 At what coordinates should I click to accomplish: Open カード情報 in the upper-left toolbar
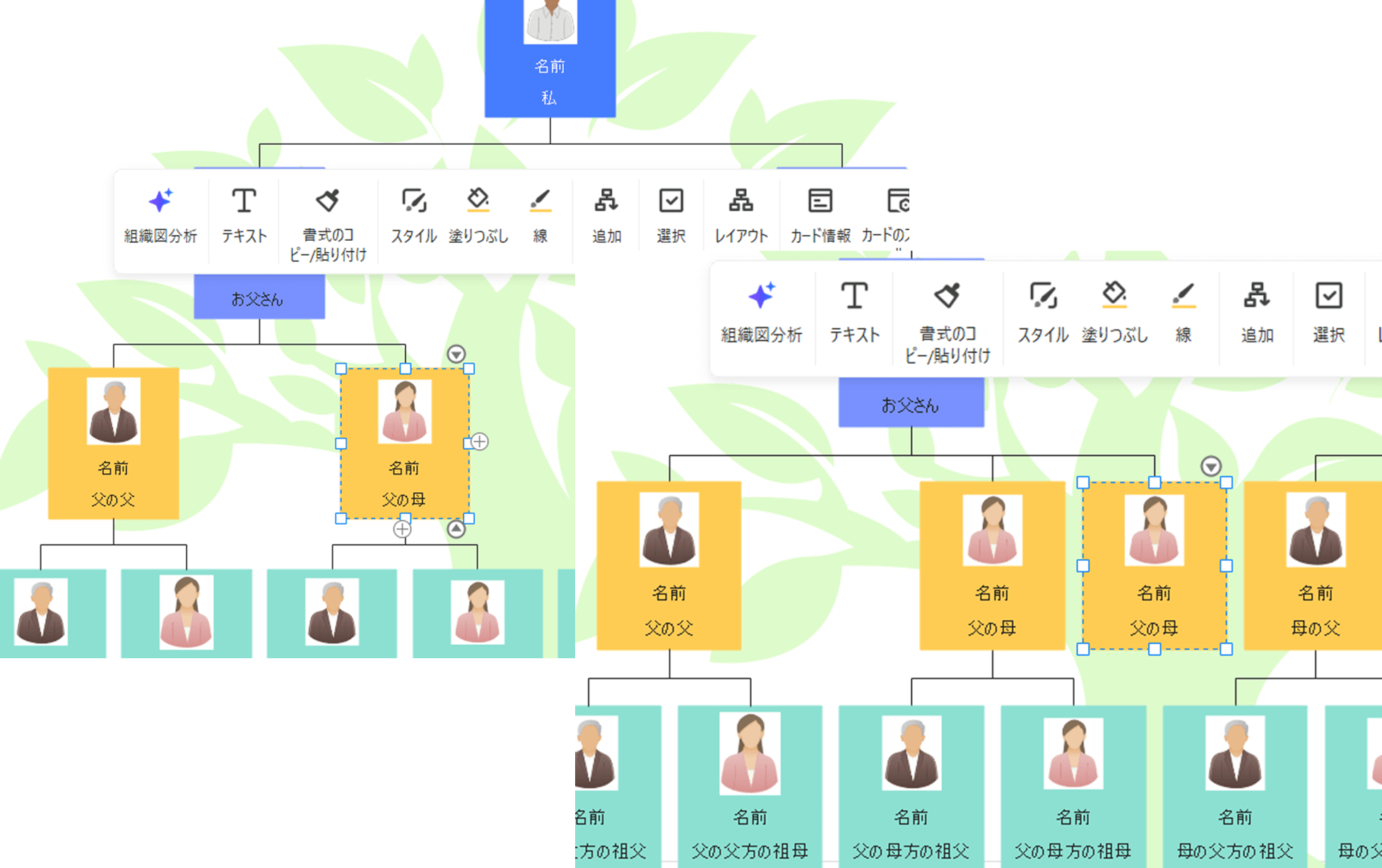tap(820, 215)
